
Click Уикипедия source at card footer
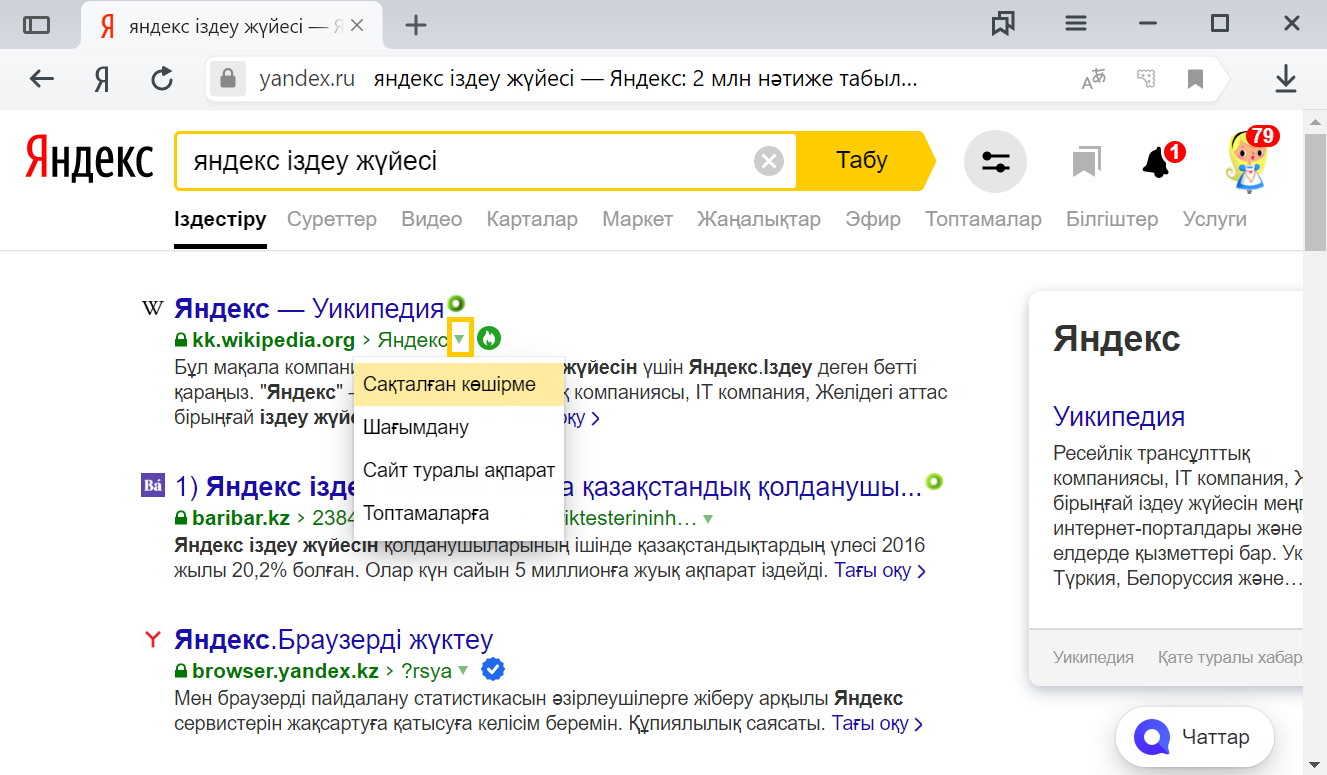pos(1093,657)
